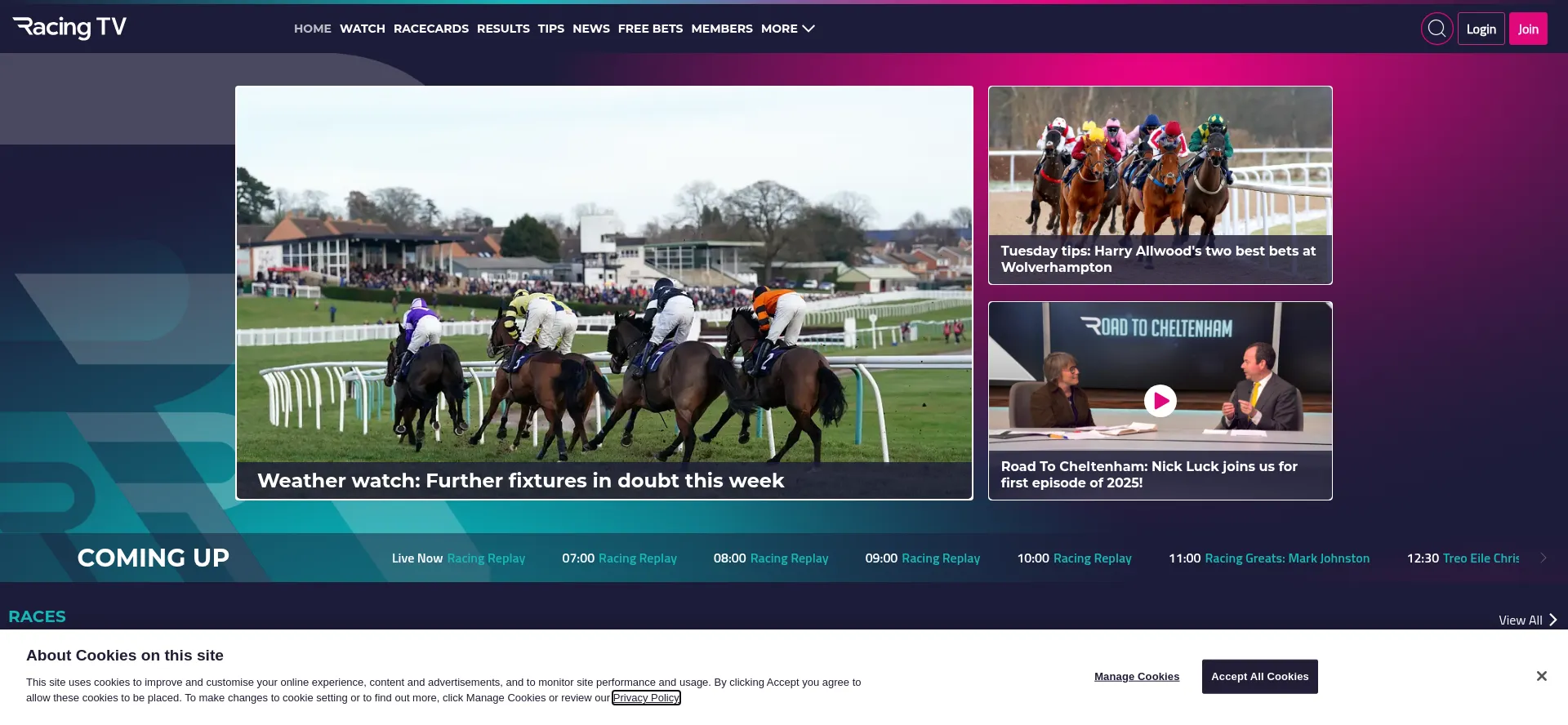Image resolution: width=1568 pixels, height=725 pixels.
Task: Click Accept All Cookies button
Action: point(1259,677)
